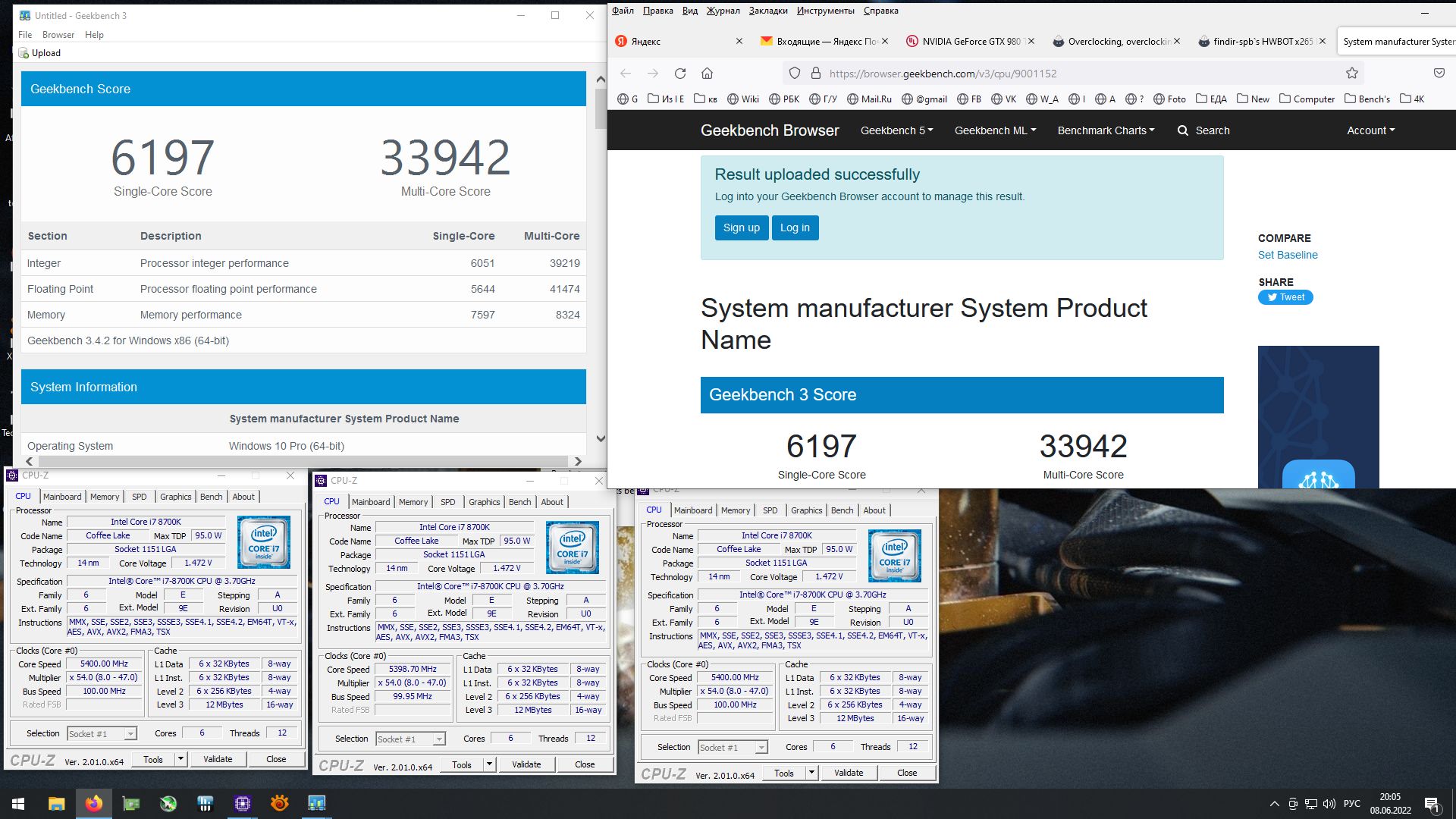This screenshot has height=819, width=1456.
Task: Click Search in Geekbench Browser navbar
Action: click(x=1203, y=130)
